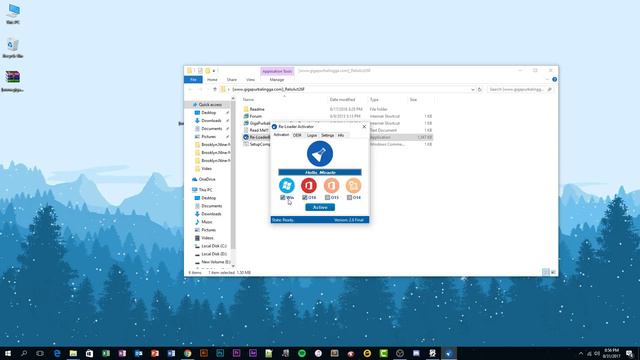Select the WinRAR archive on the desktop
The height and width of the screenshot is (360, 640).
(13, 81)
